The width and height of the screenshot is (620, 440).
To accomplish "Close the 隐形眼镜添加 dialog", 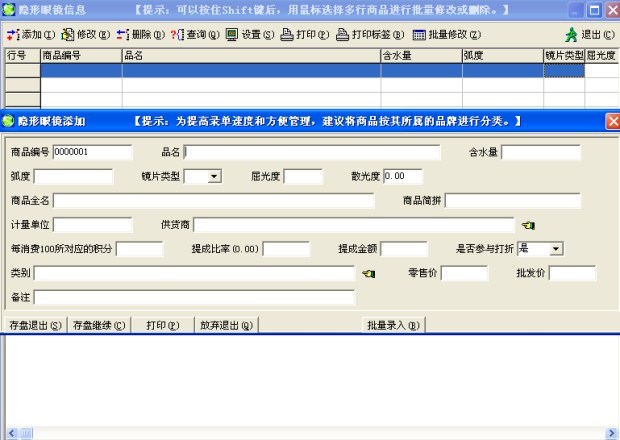I will [x=612, y=121].
